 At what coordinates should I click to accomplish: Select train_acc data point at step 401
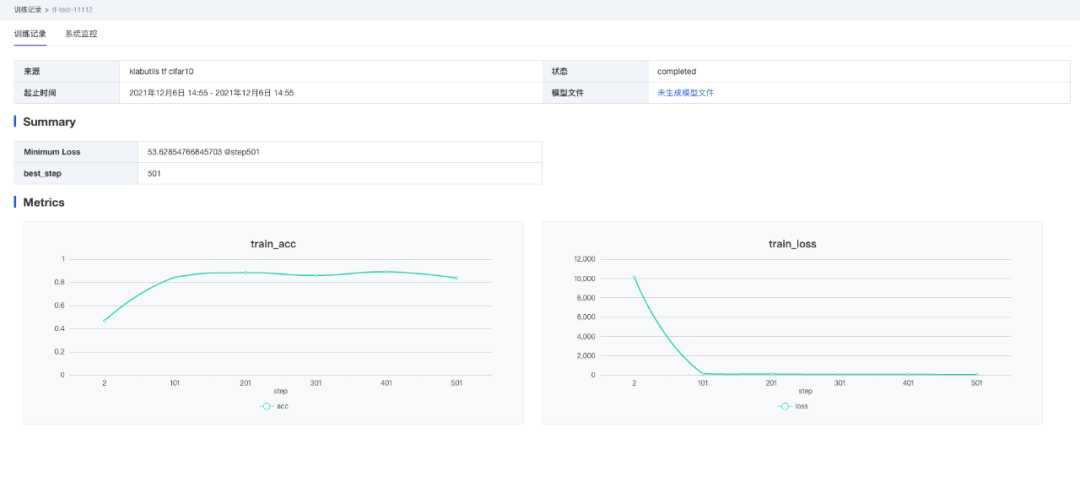(387, 271)
